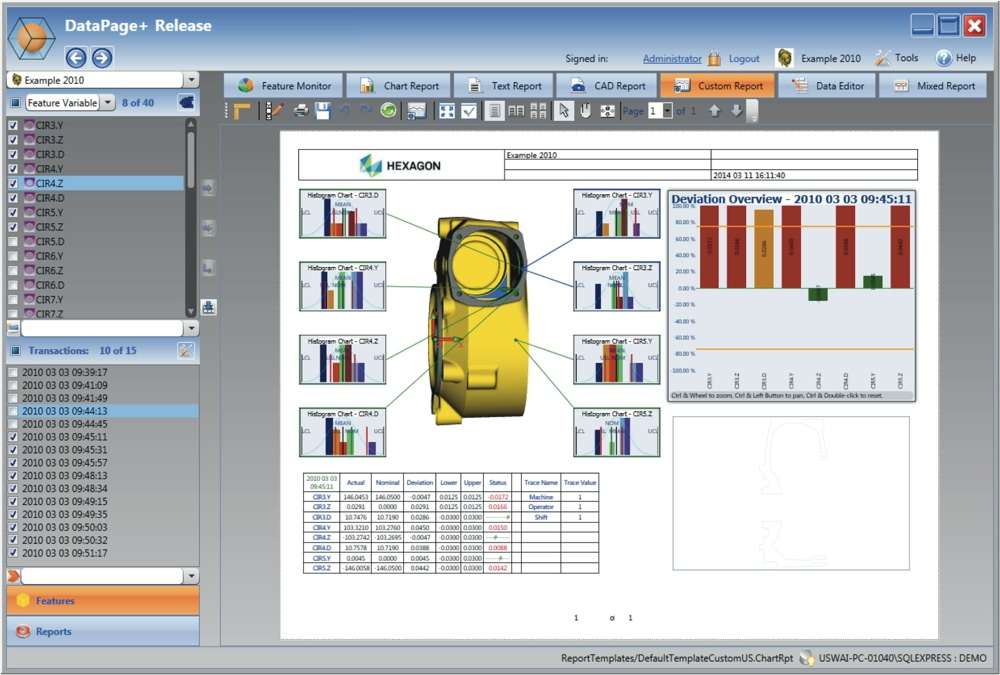Screen dimensions: 1000x675
Task: Switch to two-page view icon
Action: point(516,111)
